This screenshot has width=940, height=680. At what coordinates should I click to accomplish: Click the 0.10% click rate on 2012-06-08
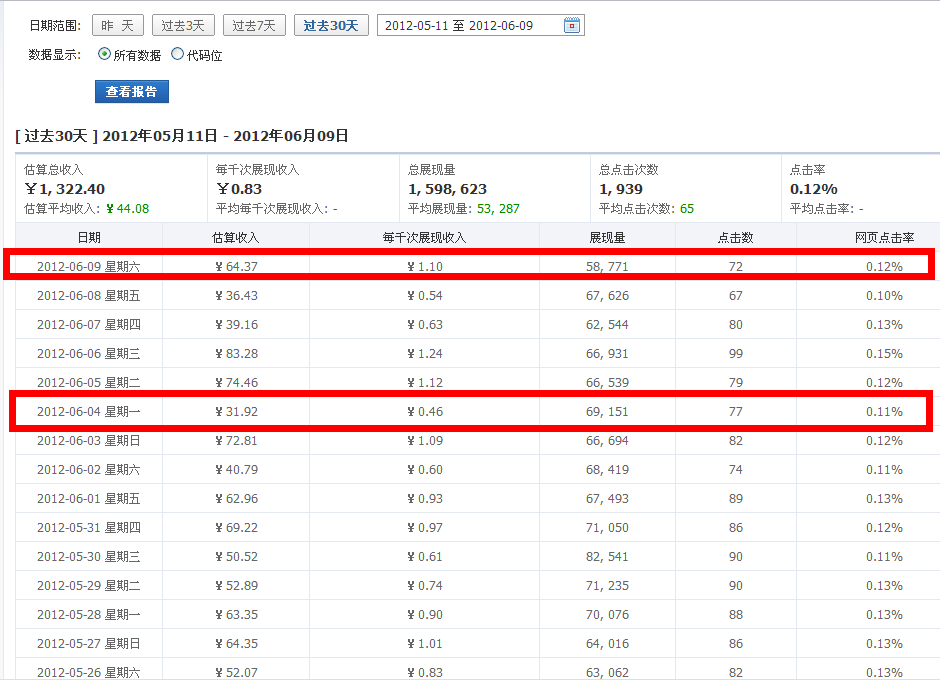(x=884, y=296)
